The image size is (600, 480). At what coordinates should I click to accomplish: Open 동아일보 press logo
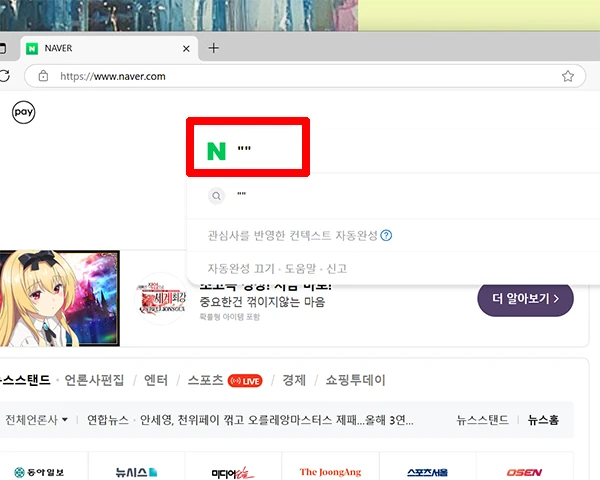tap(39, 472)
